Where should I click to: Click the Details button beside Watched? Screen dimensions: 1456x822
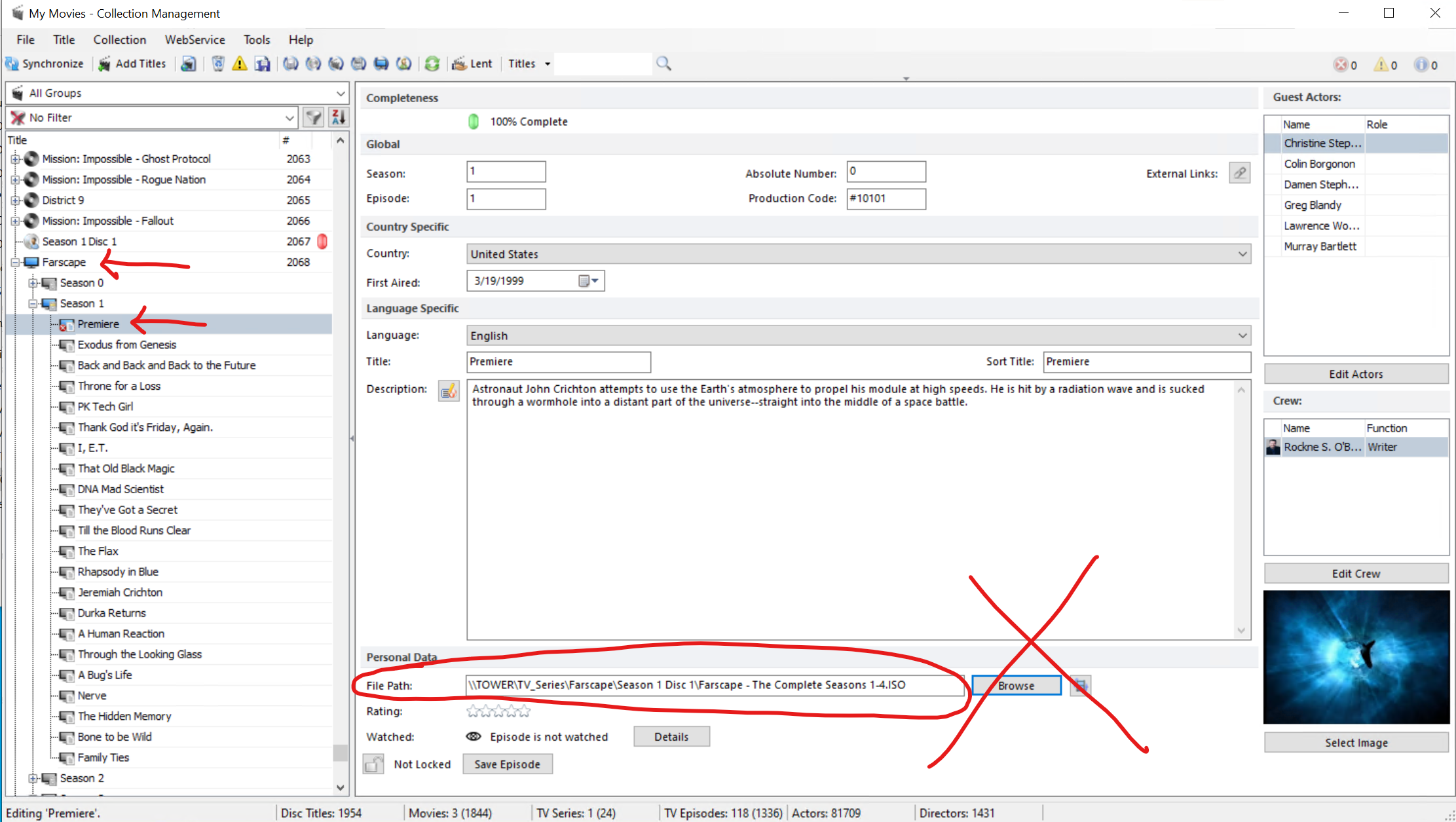click(x=671, y=737)
